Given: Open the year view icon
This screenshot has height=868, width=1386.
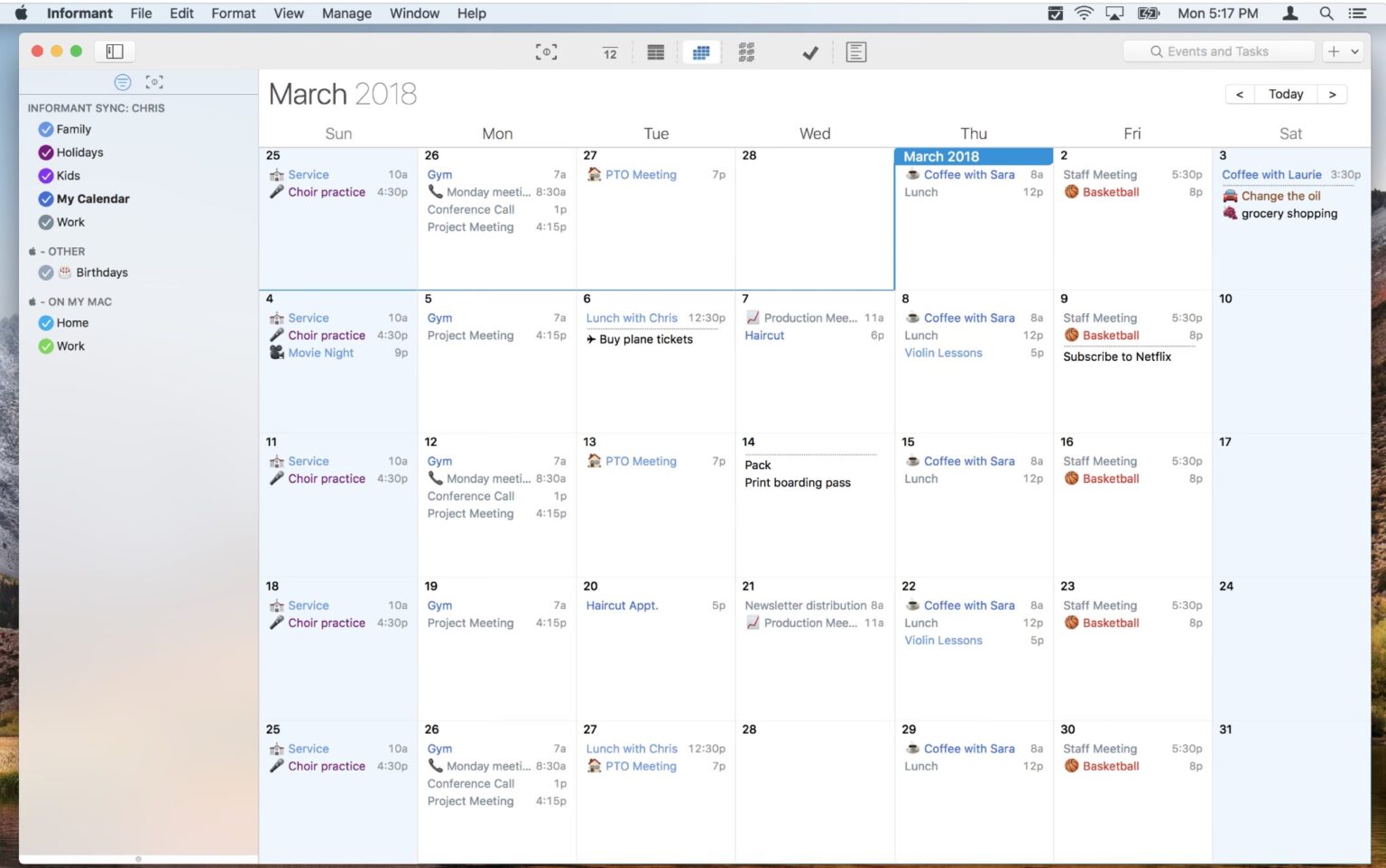Looking at the screenshot, I should pyautogui.click(x=746, y=52).
